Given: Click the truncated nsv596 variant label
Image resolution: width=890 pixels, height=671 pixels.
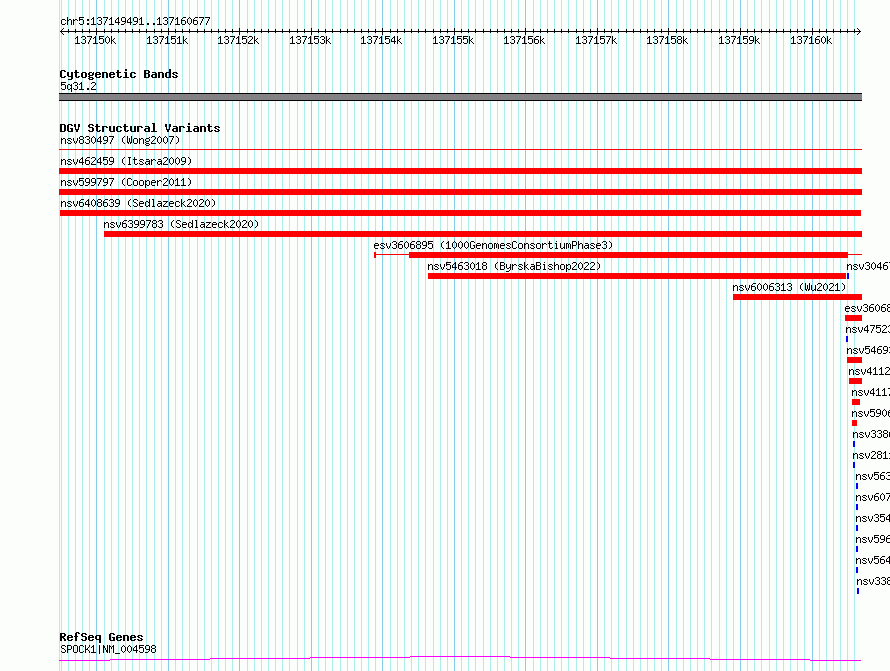Looking at the screenshot, I should click(872, 539).
